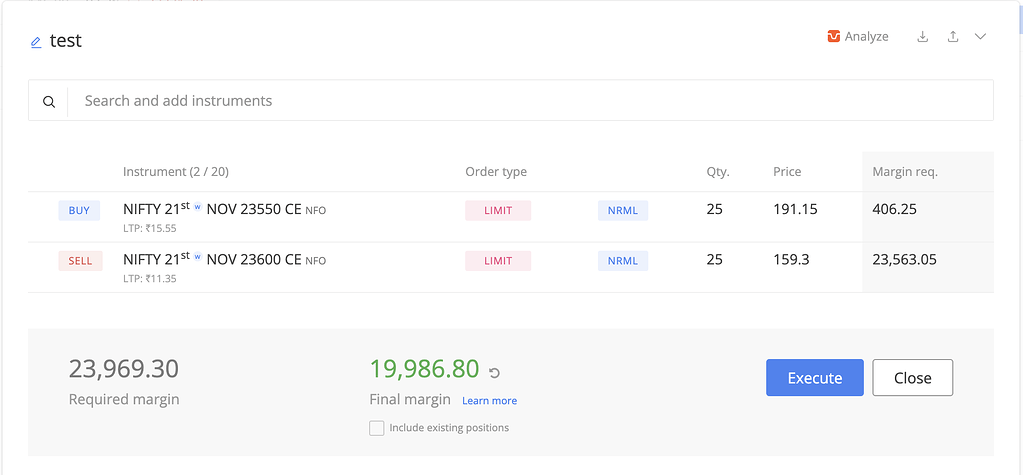
Task: Click the weekly 'w' badge on 23600 CE
Action: point(198,257)
